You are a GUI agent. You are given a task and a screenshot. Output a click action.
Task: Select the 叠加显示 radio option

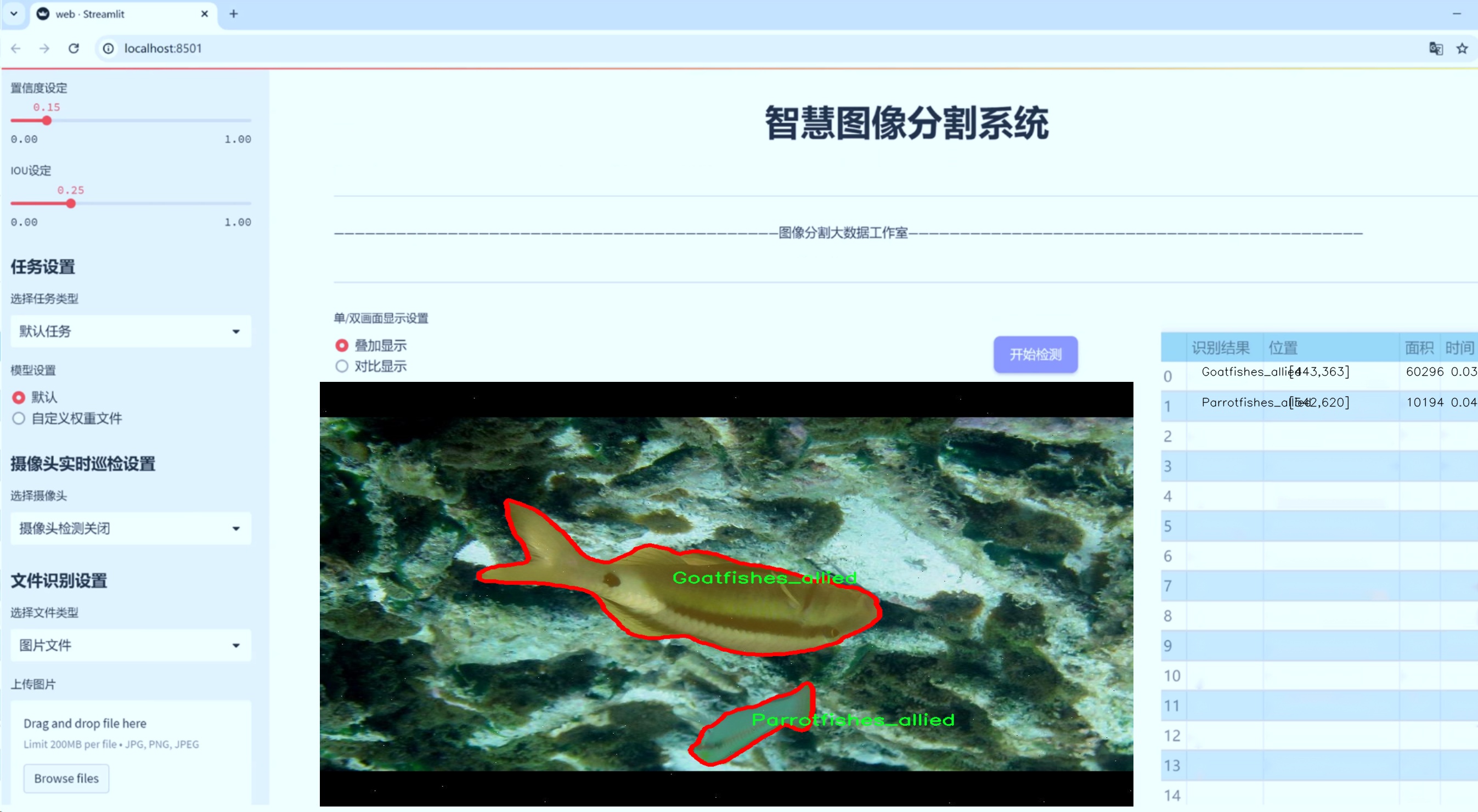coord(342,346)
